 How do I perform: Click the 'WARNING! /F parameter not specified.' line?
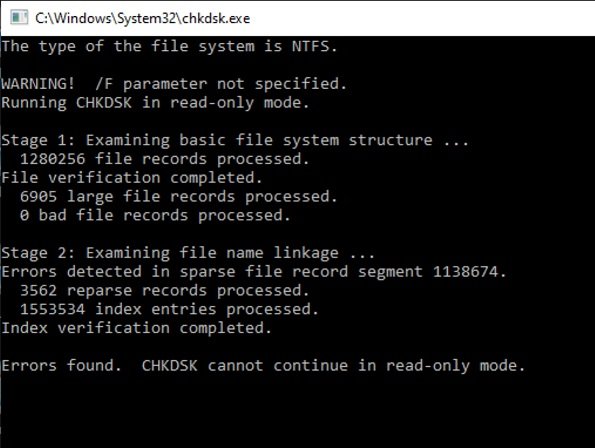[174, 84]
